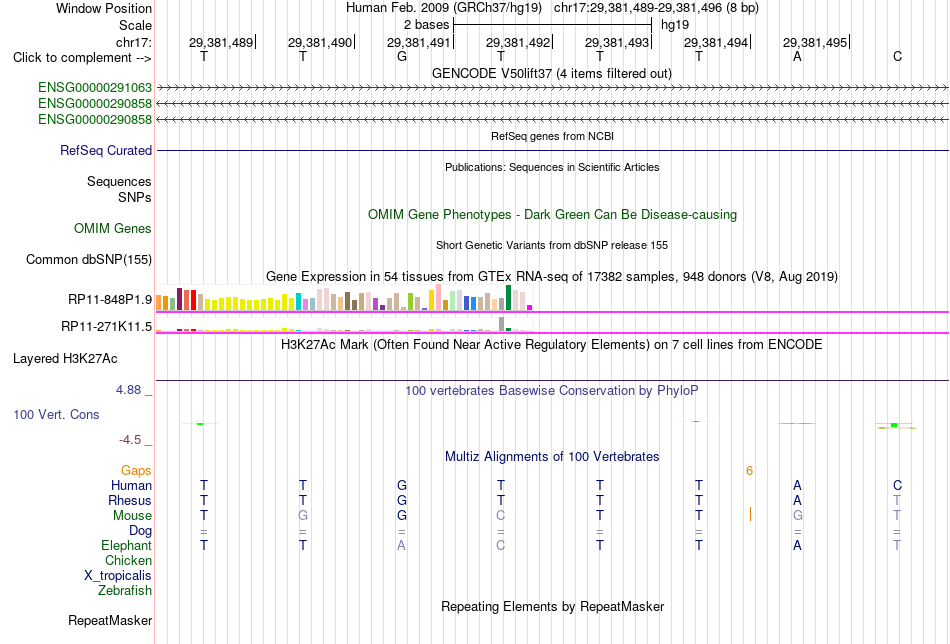Click the orange insertion bar in the Mouse row
The width and height of the screenshot is (950, 644).
point(750,514)
